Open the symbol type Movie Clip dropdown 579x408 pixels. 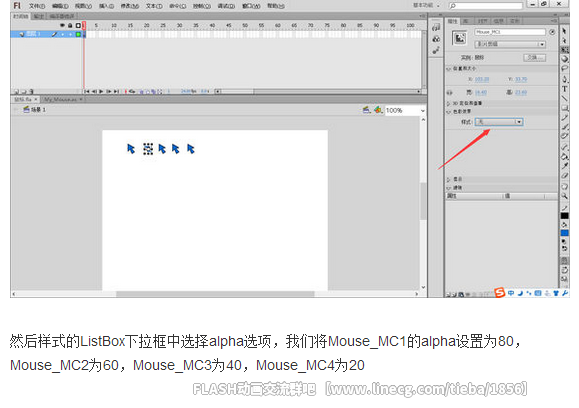pos(510,44)
